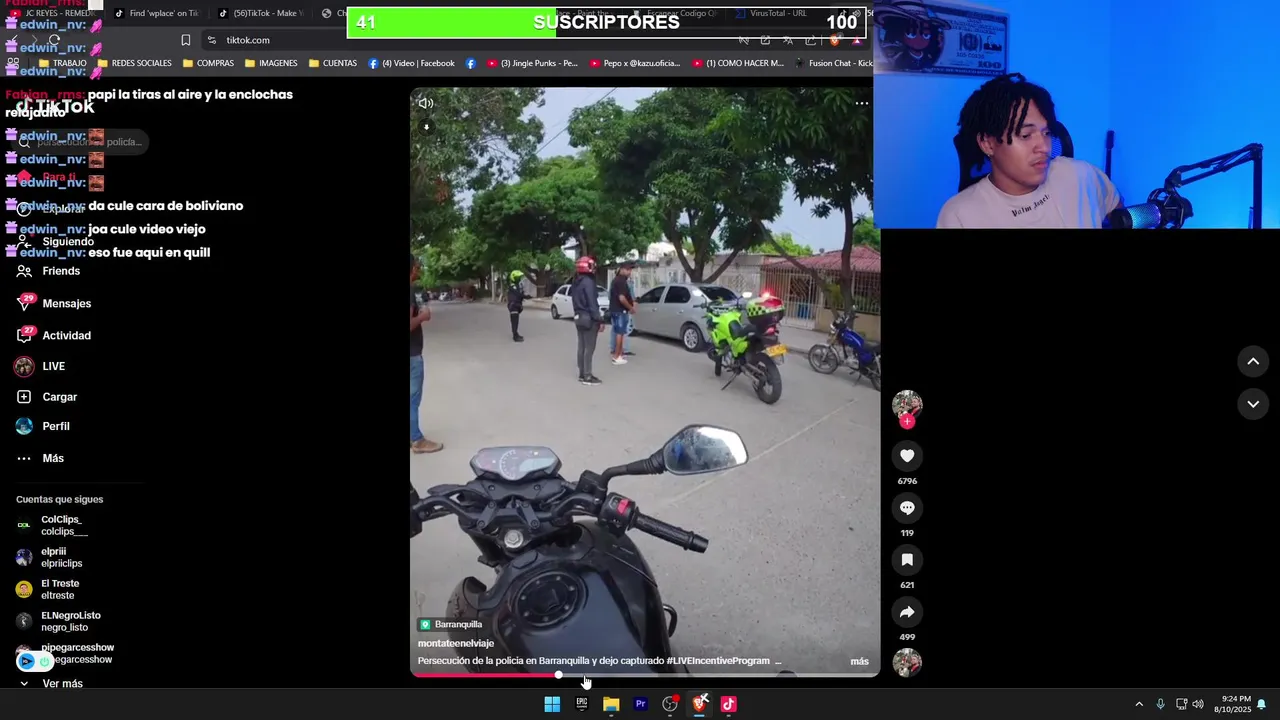This screenshot has width=1280, height=720.
Task: Open COMPRAS bookmarks folder
Action: pyautogui.click(x=208, y=63)
